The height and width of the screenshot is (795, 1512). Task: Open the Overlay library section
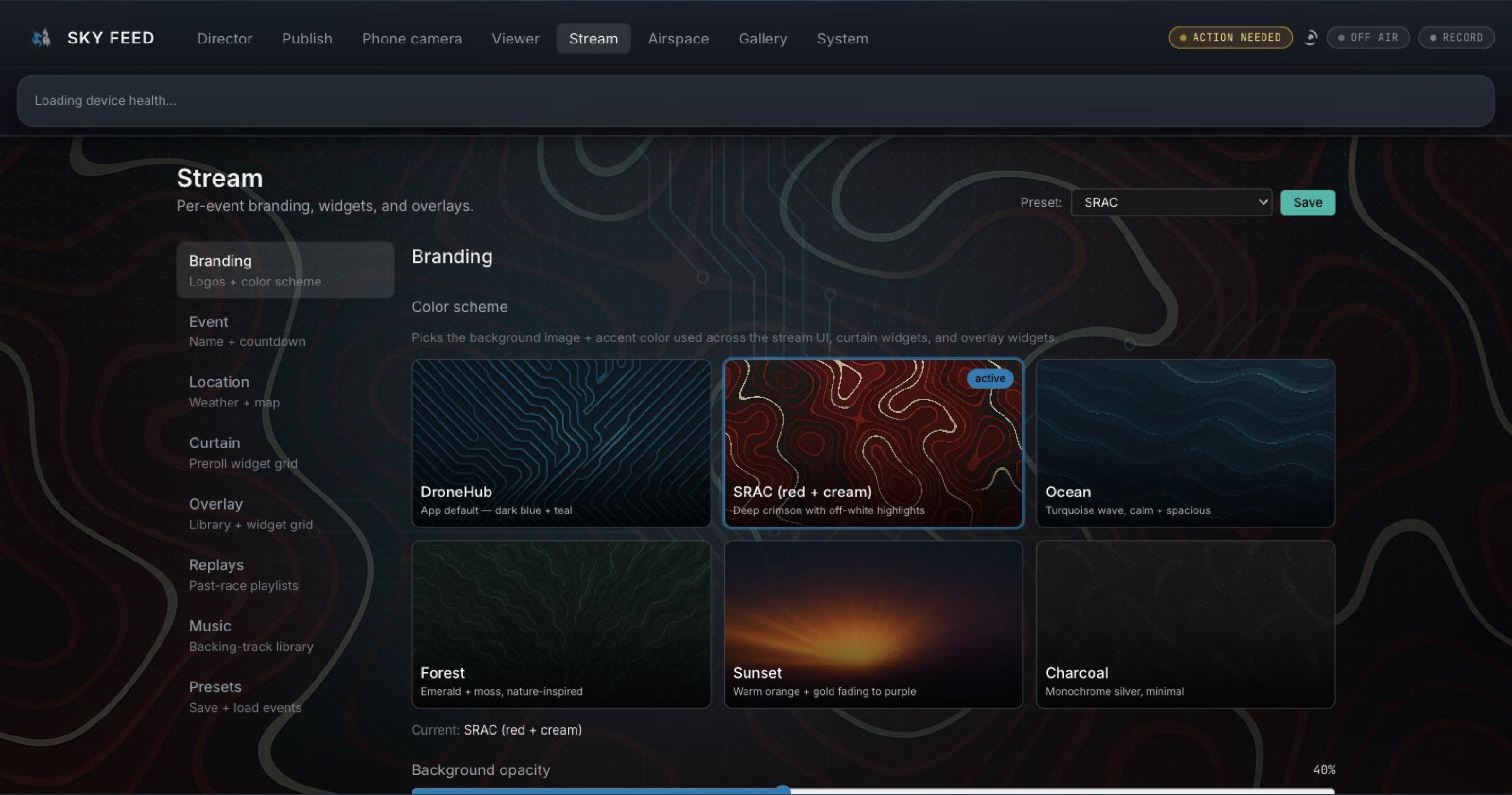click(285, 513)
